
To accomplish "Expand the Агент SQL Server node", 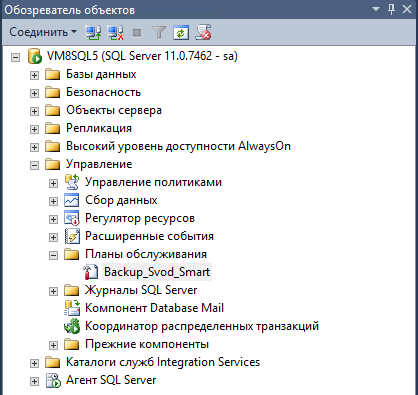I will click(34, 381).
